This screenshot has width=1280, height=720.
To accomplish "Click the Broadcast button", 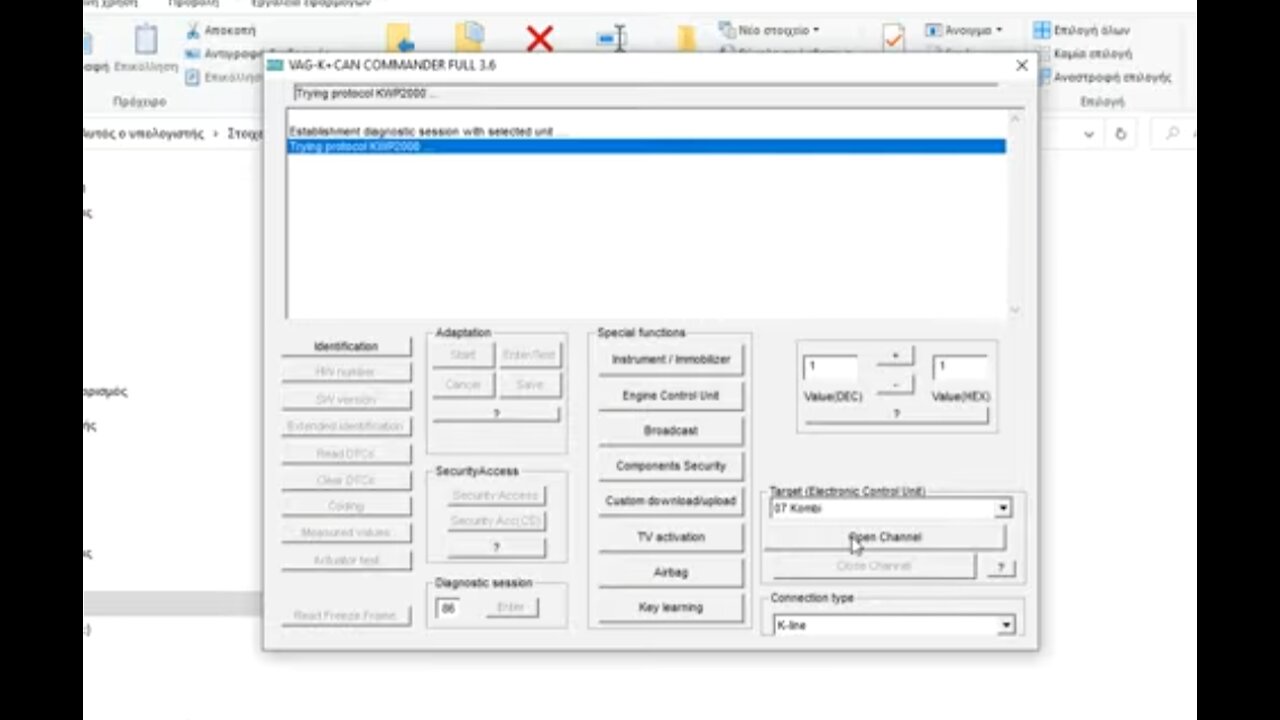I will 671,431.
